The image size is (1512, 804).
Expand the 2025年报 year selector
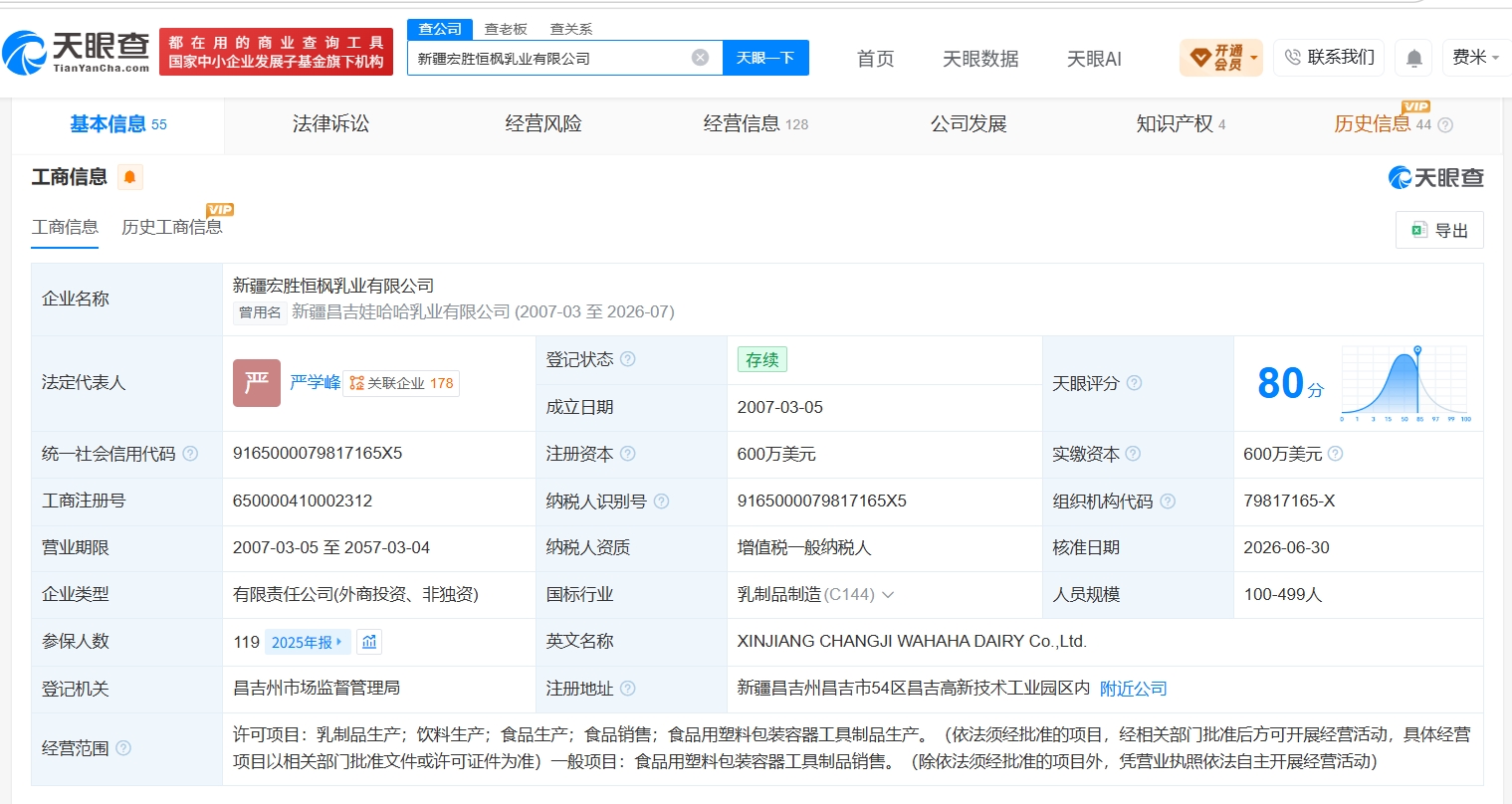point(308,642)
